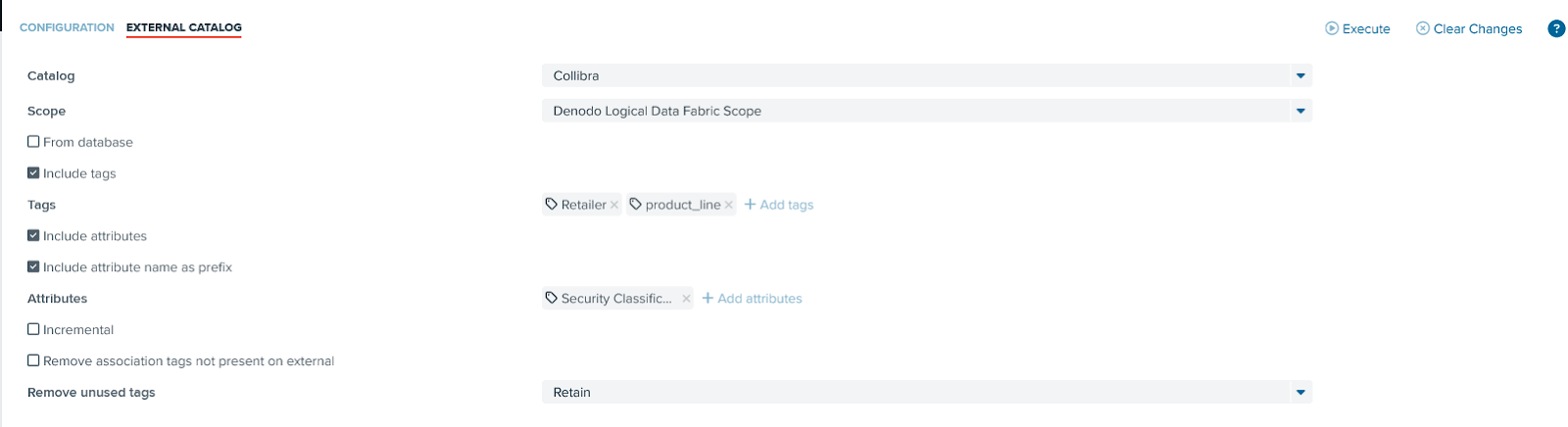1568x427 pixels.
Task: Remove the Retailer tag with its x
Action: 614,205
